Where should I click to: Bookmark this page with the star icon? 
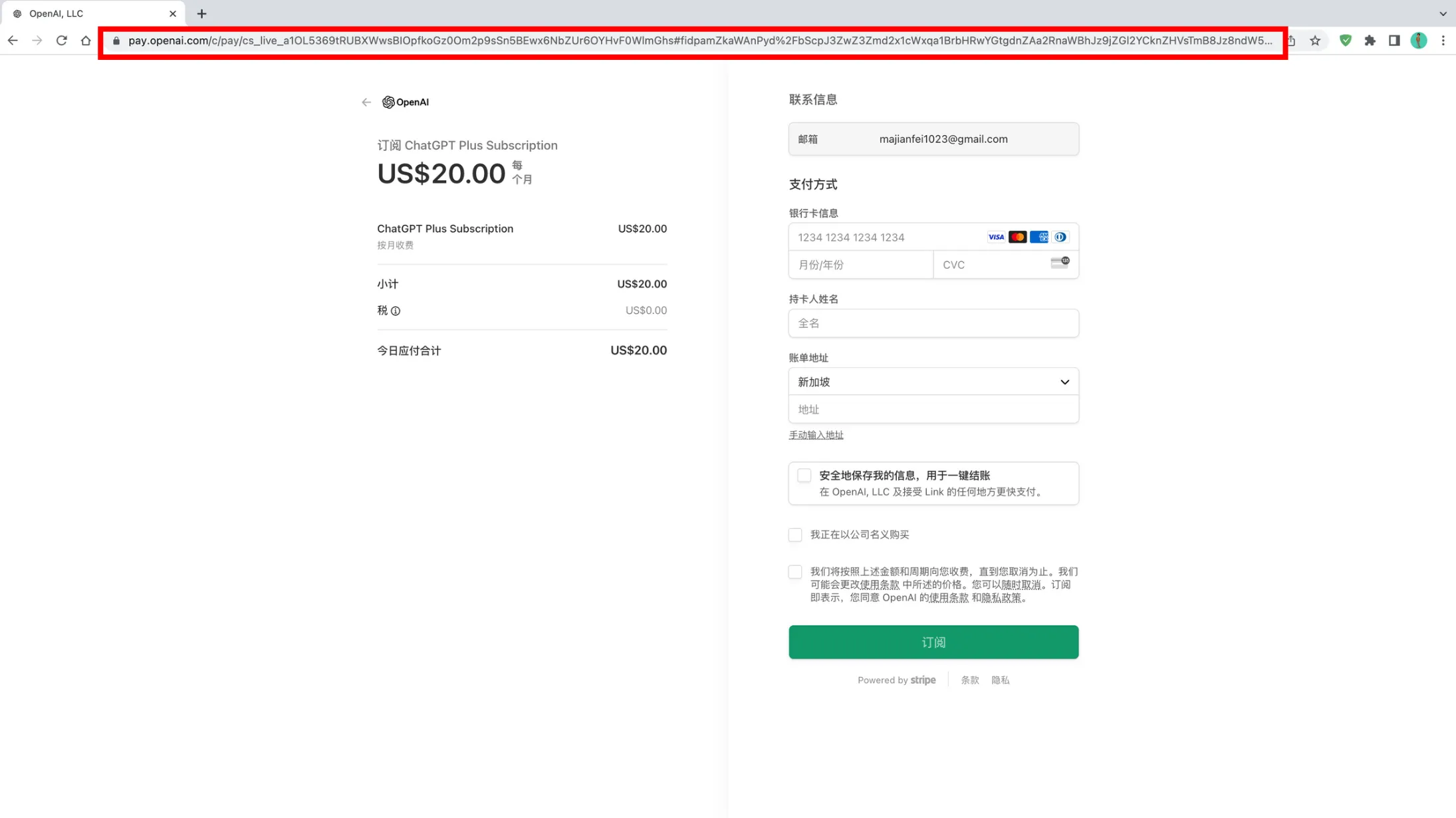pyautogui.click(x=1315, y=41)
